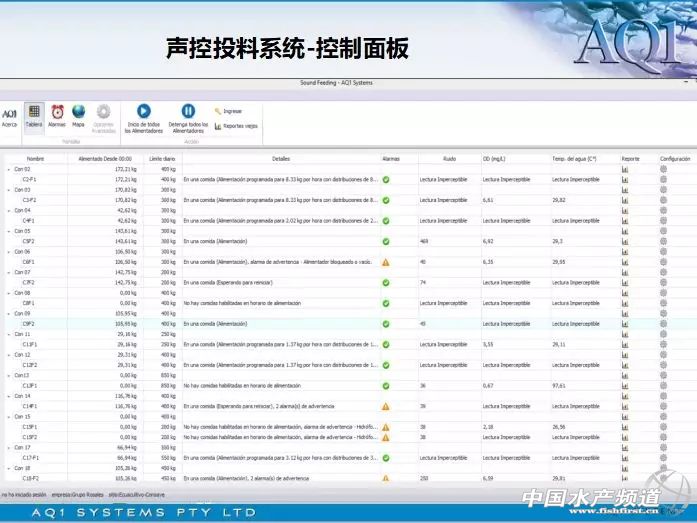Collapse the Con 06 tree row
The width and height of the screenshot is (697, 523).
pyautogui.click(x=10, y=252)
